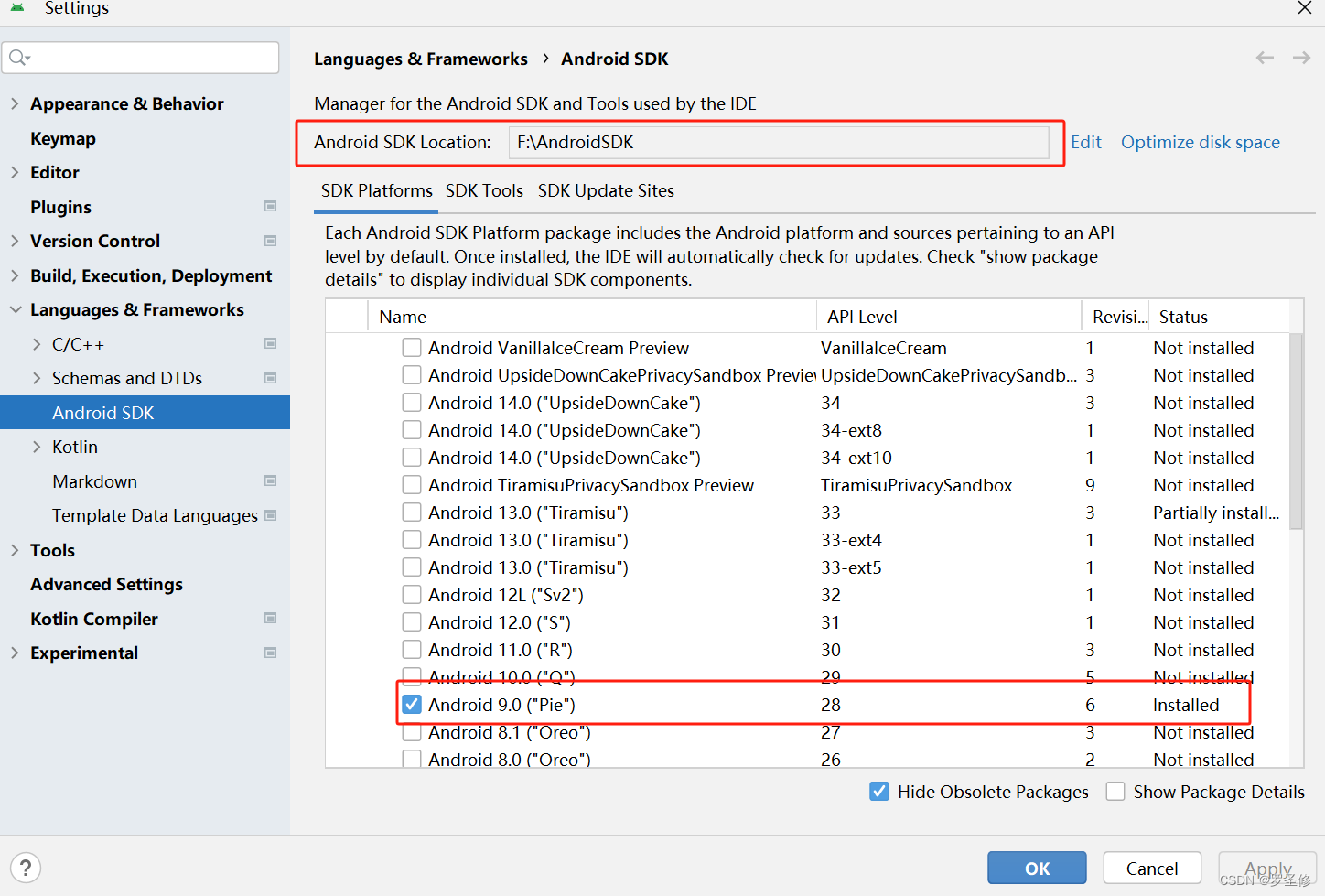Image resolution: width=1325 pixels, height=896 pixels.
Task: Click the SDK list vertical scrollbar
Action: pos(1296,430)
